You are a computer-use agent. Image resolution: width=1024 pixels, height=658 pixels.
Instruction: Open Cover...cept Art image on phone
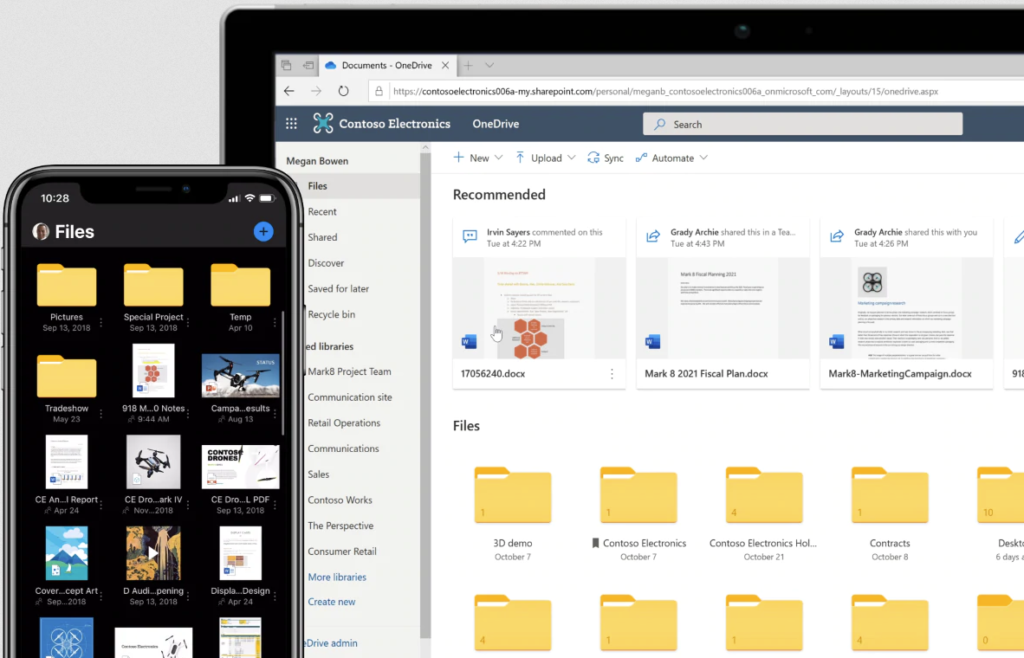coord(67,554)
